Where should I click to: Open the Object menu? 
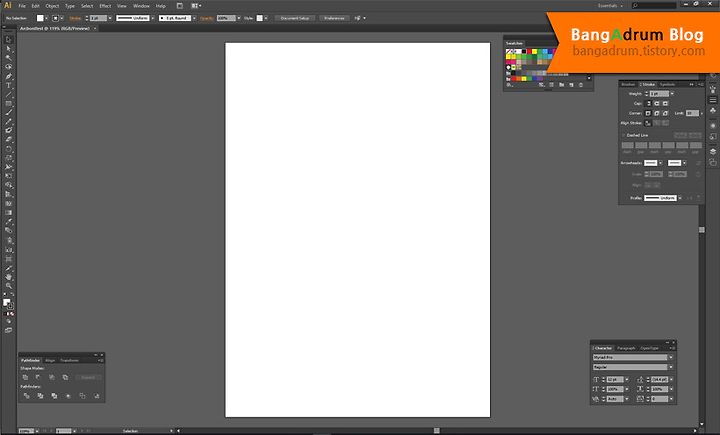pos(52,6)
